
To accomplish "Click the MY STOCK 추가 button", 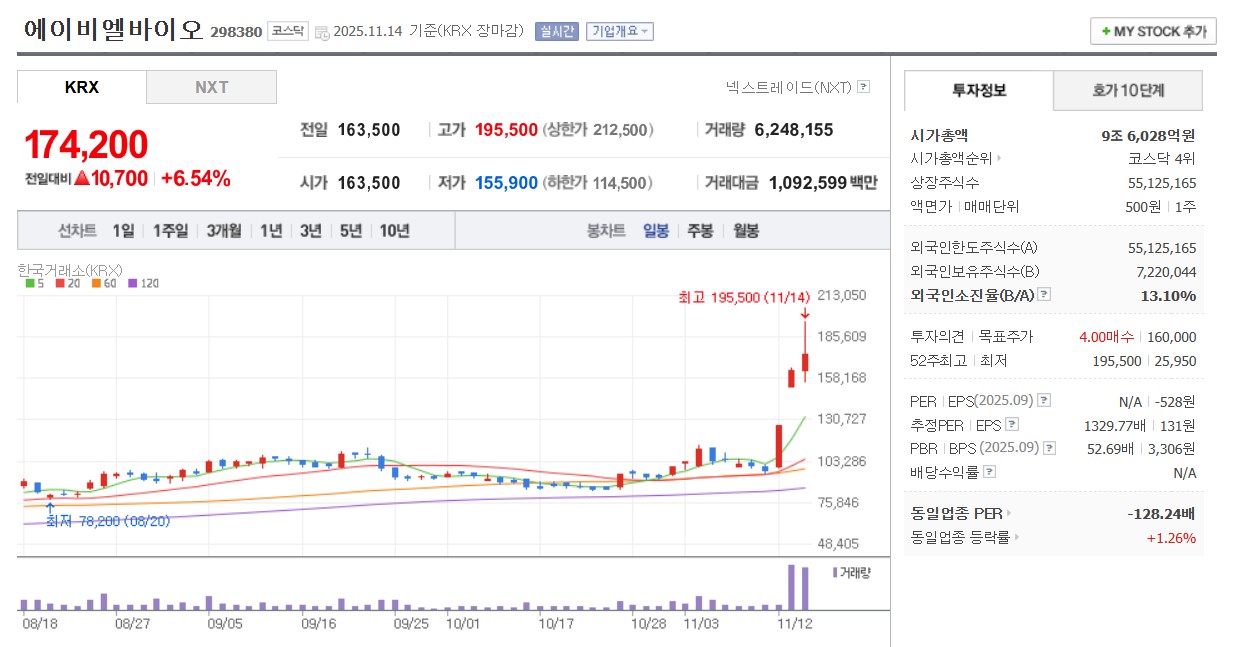I will click(x=1152, y=31).
